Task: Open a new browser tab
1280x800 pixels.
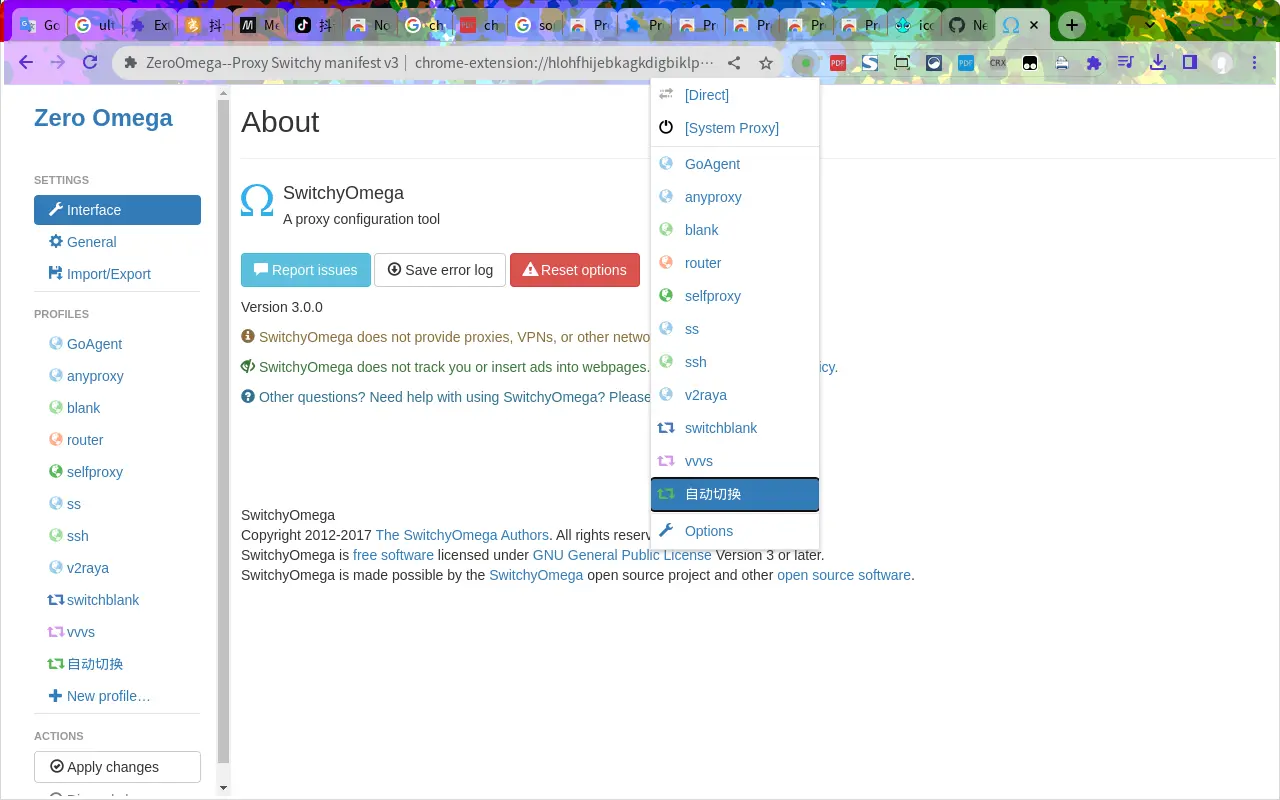Action: pyautogui.click(x=1071, y=24)
